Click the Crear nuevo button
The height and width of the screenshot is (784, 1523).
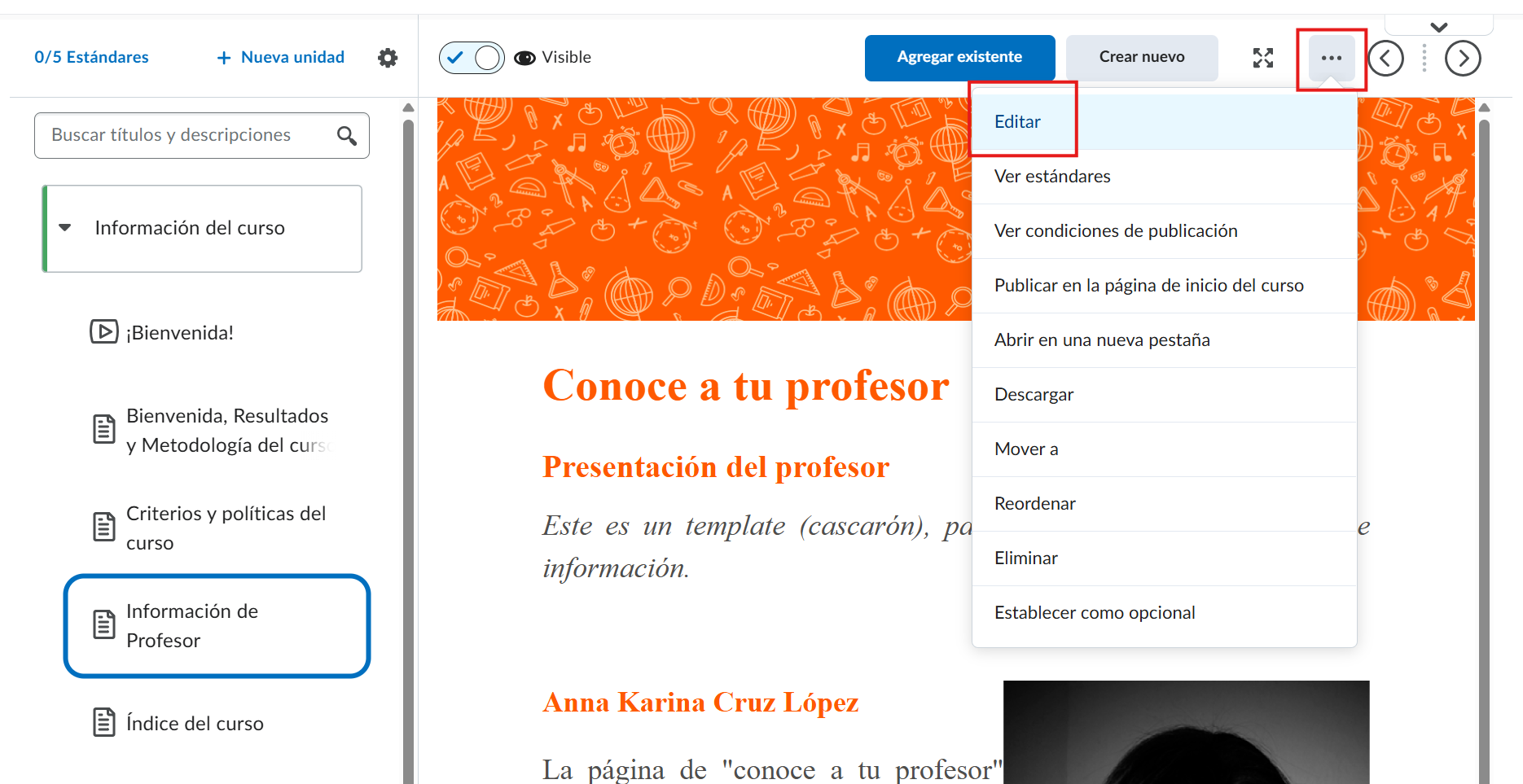click(1141, 58)
